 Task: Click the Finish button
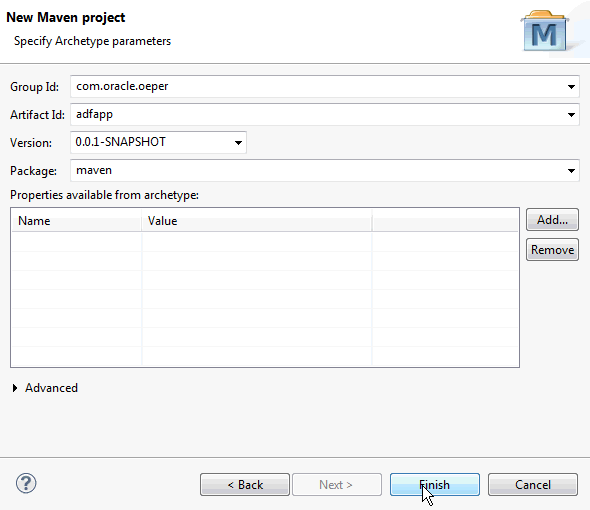click(x=435, y=484)
